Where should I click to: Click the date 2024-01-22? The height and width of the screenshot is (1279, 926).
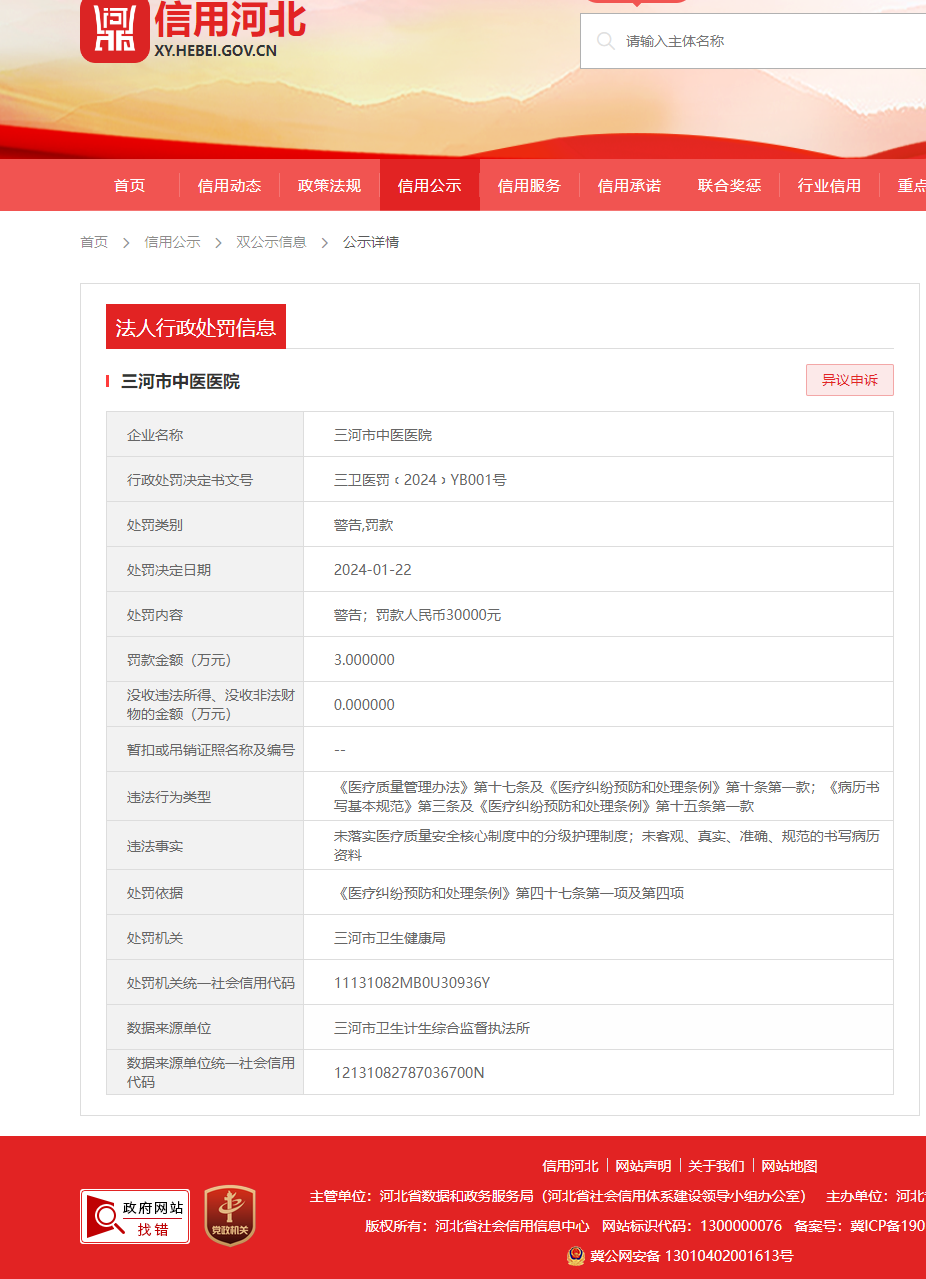tap(373, 570)
